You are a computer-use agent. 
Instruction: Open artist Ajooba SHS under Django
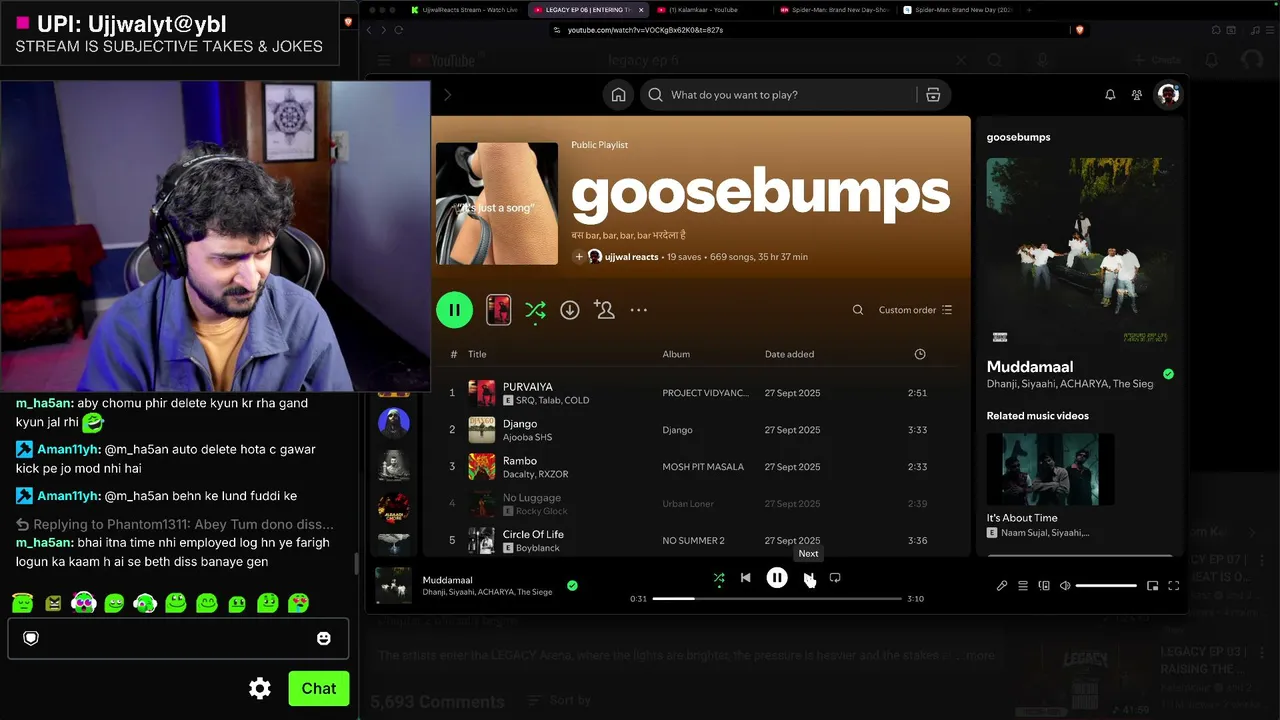[x=527, y=437]
